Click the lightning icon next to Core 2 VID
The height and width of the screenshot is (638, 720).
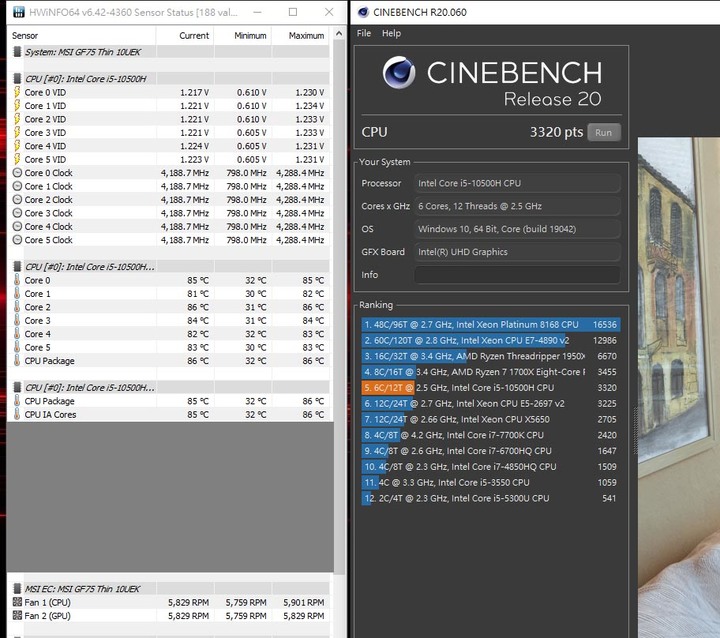tap(17, 119)
